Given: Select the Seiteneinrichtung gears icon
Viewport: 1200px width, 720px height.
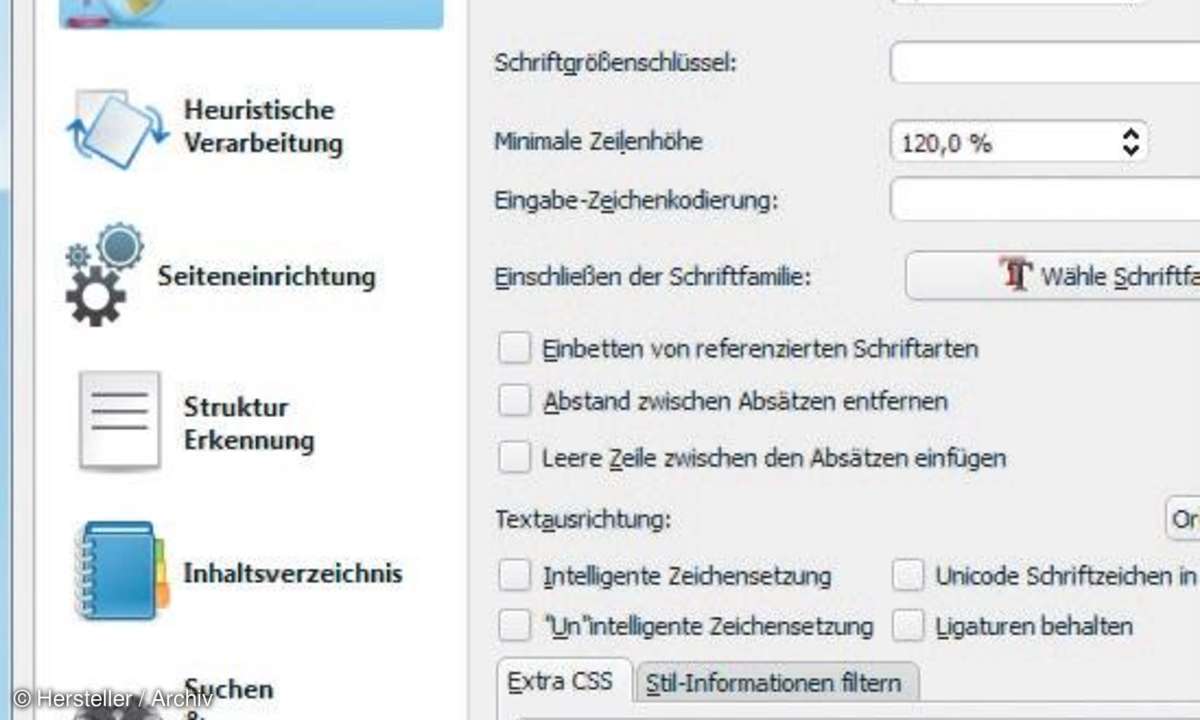Looking at the screenshot, I should 104,274.
